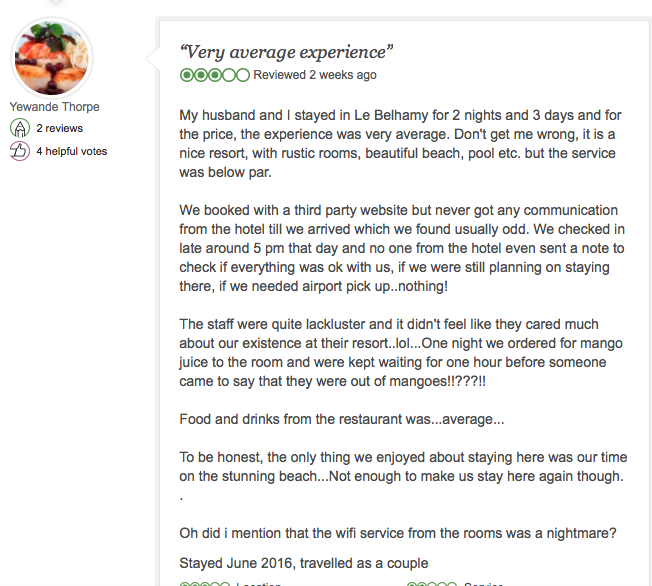Click the reviews badge icon beside "2 reviews"
This screenshot has width=652, height=586.
[x=19, y=129]
